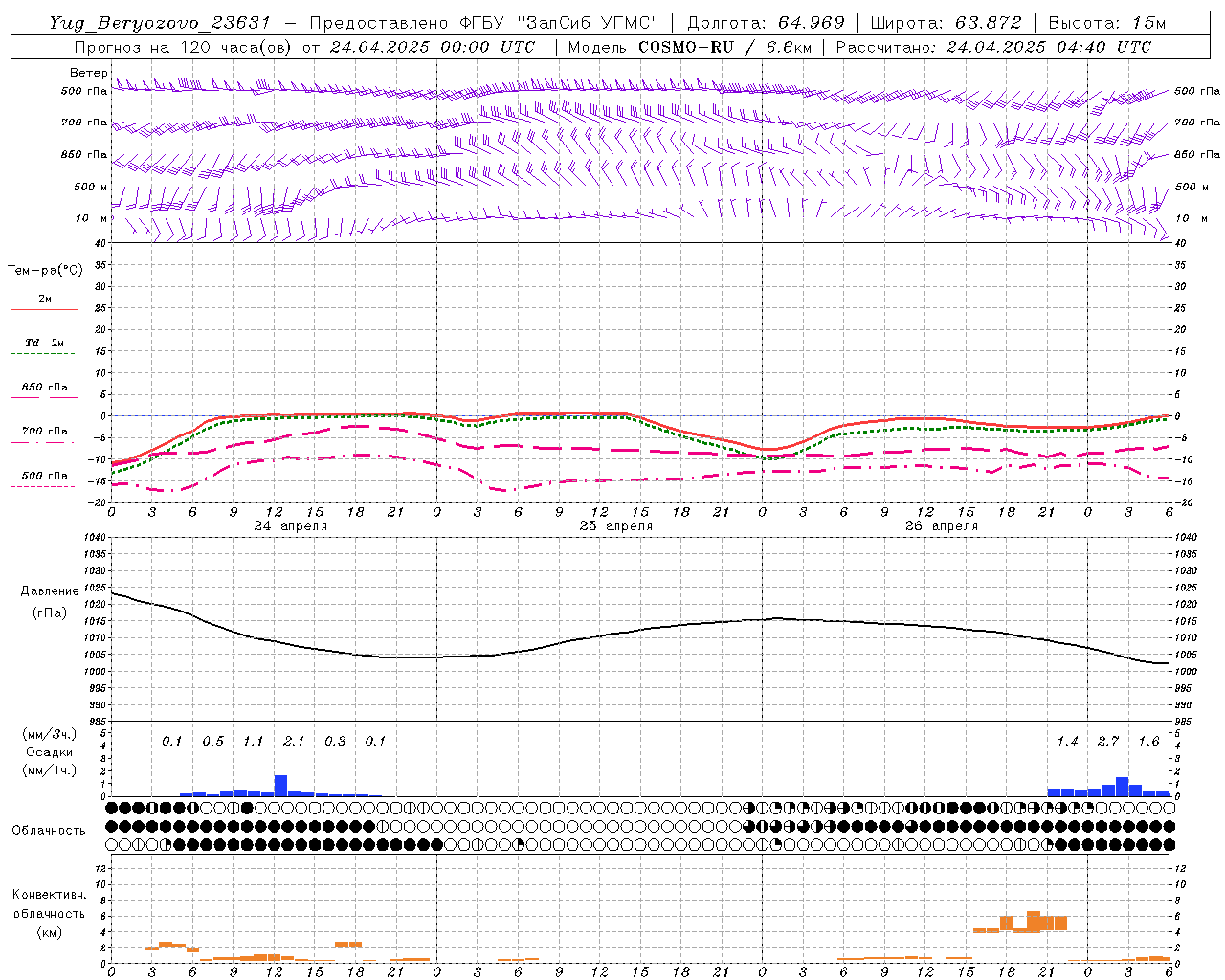
Task: Click the 'Прогноз на 120 часа(ов)' forecast line
Action: coord(304,47)
